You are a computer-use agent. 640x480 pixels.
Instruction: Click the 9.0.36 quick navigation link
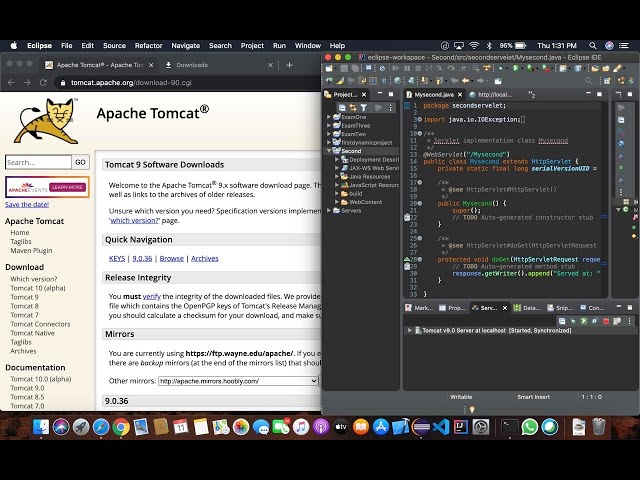point(142,258)
